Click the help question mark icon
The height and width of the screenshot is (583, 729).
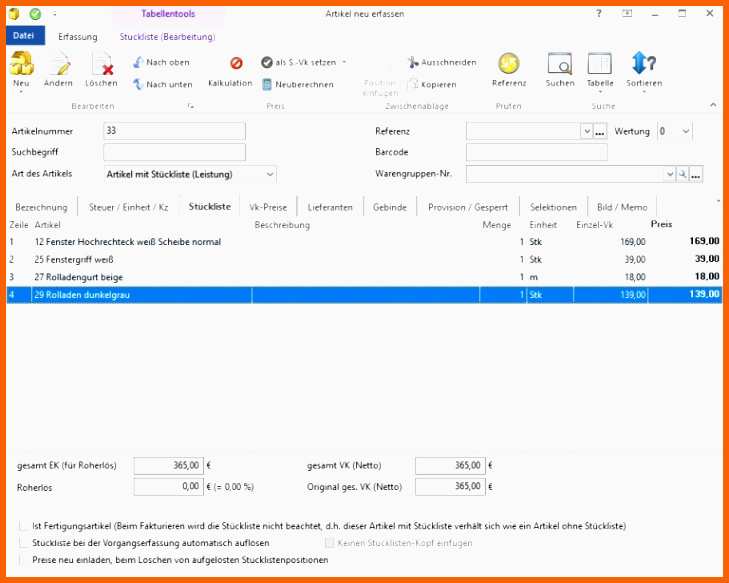coord(599,13)
